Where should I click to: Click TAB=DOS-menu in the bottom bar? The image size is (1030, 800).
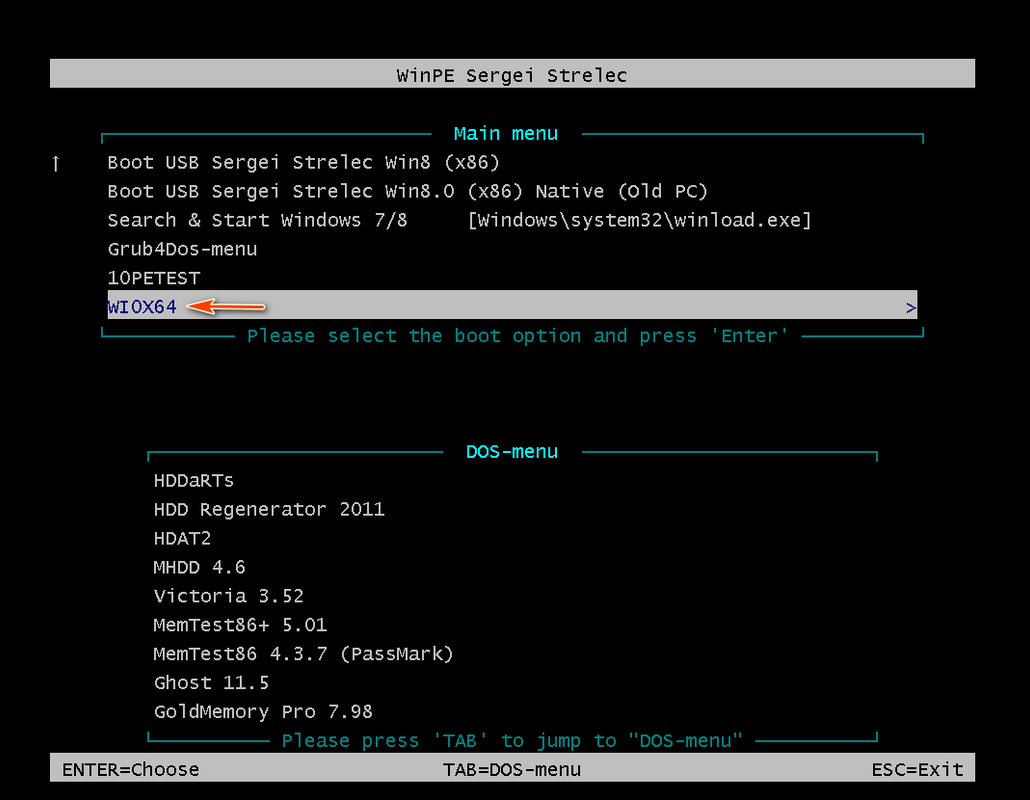pyautogui.click(x=512, y=769)
